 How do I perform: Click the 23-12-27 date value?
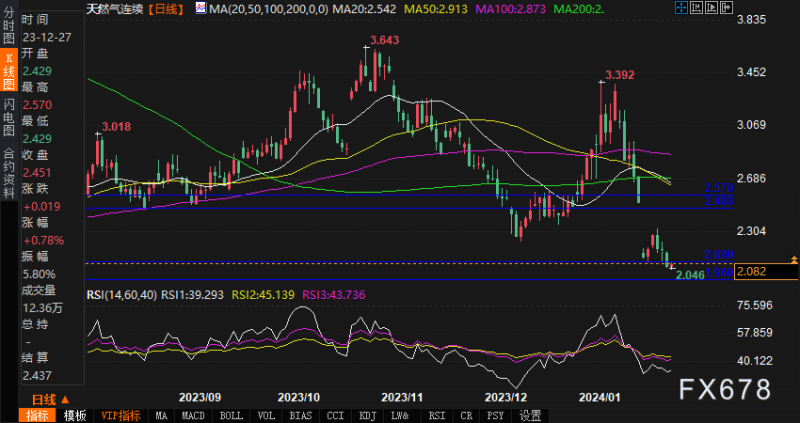pos(46,37)
